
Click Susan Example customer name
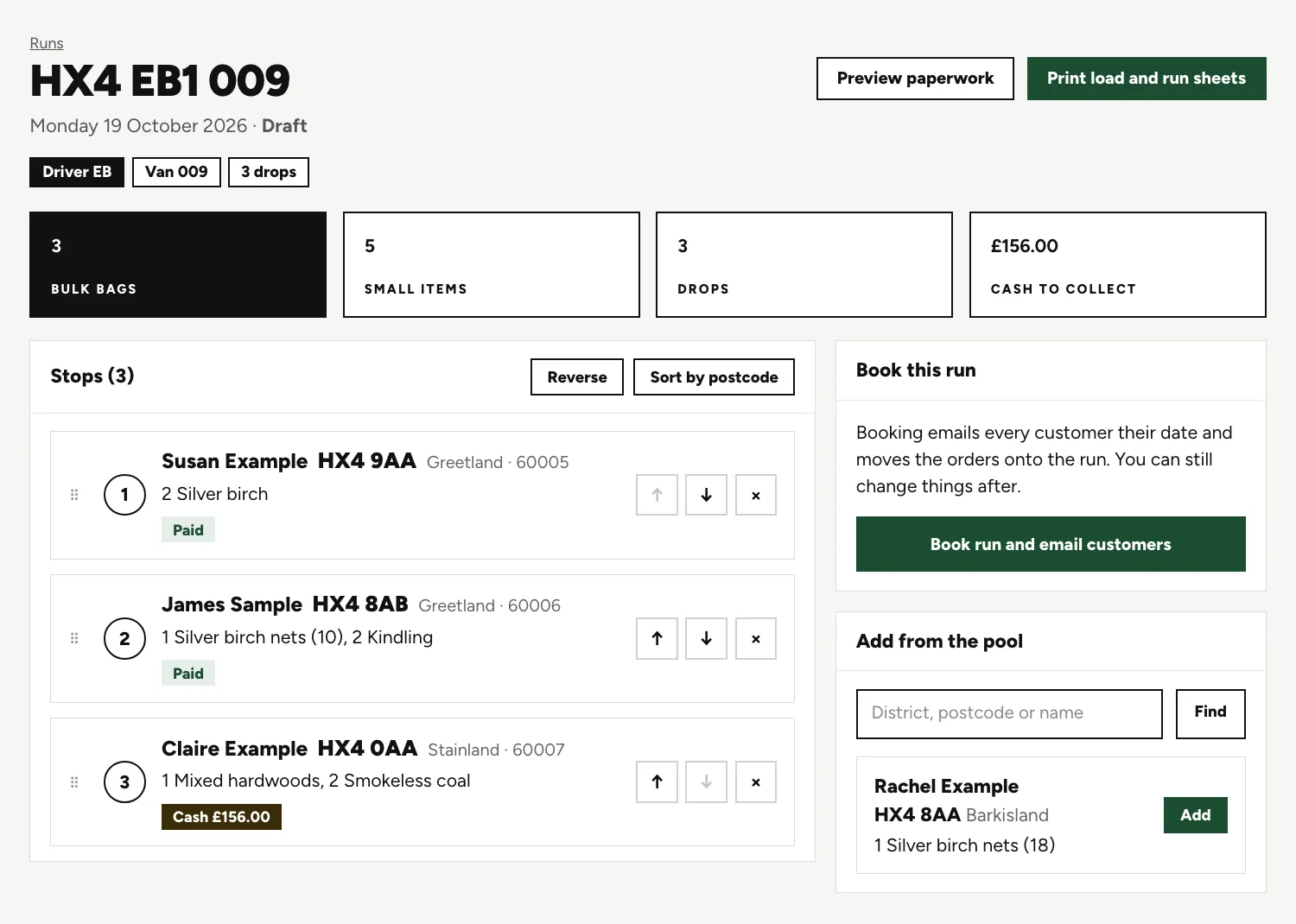pyautogui.click(x=234, y=461)
